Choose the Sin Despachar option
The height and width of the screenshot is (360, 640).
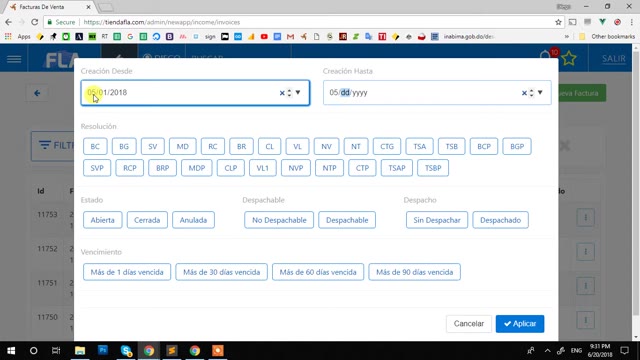click(437, 220)
